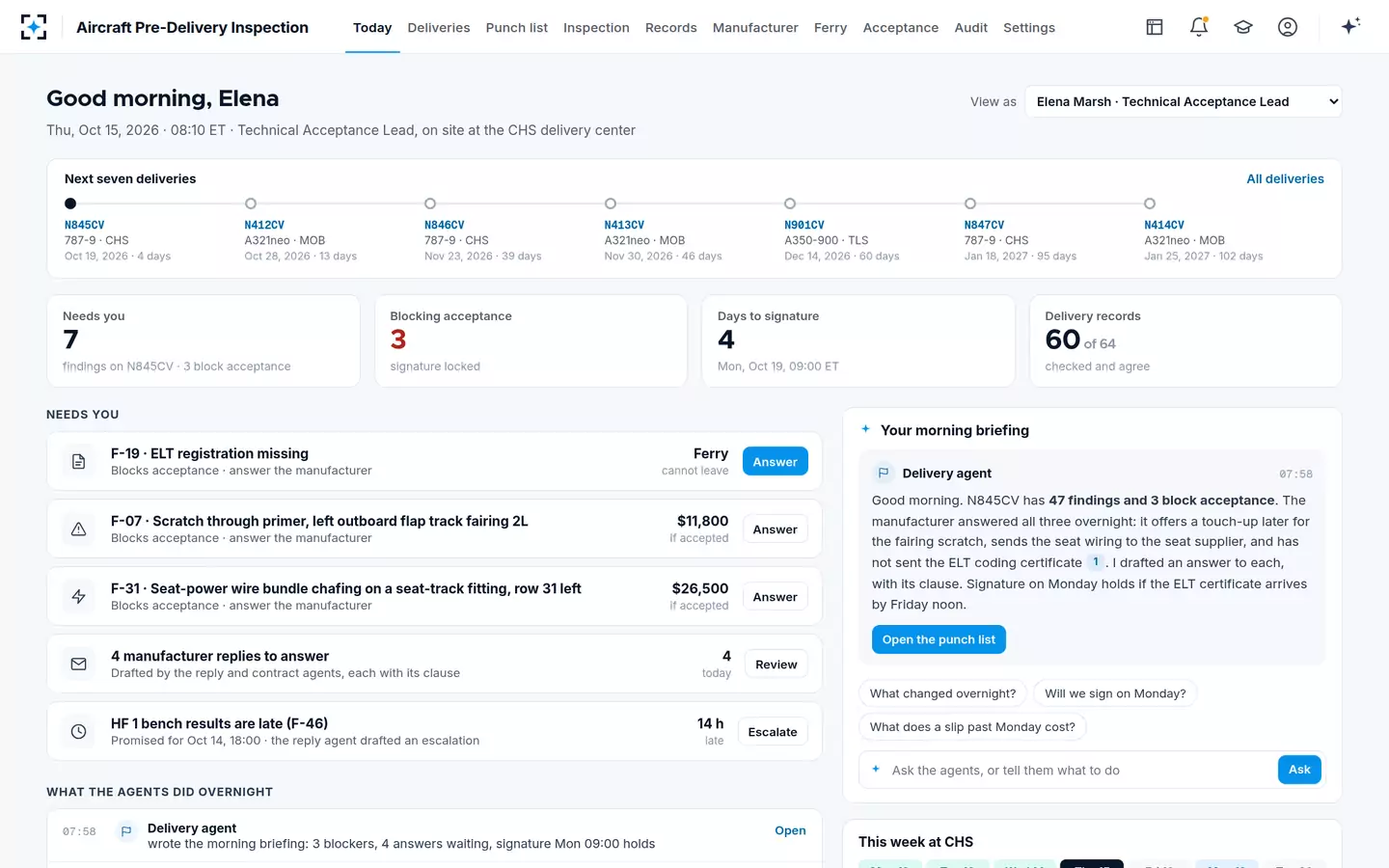Click Escalate for late bench results
1389x868 pixels.
coord(773,732)
